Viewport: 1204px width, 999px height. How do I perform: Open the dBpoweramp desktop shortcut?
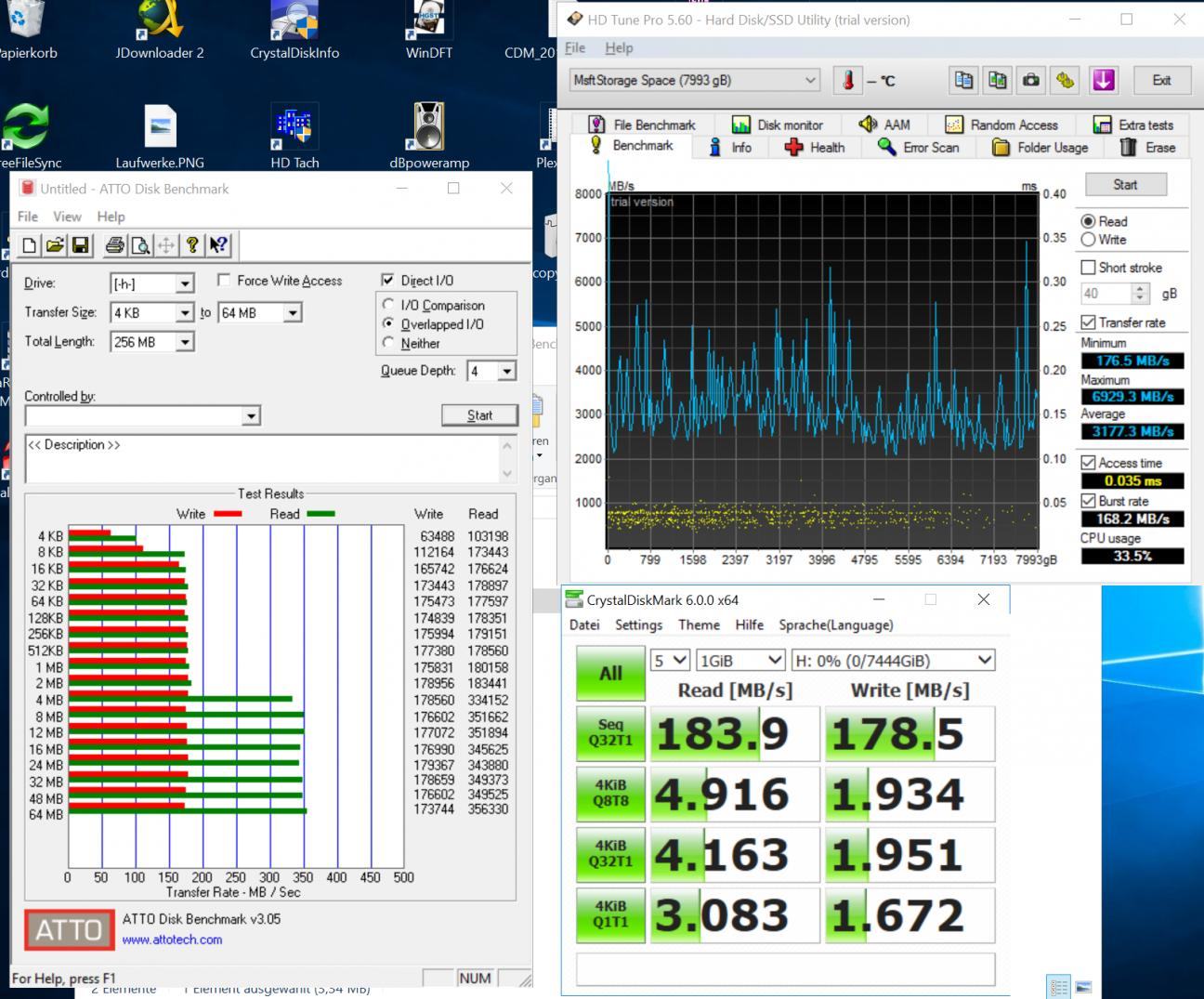click(x=429, y=137)
